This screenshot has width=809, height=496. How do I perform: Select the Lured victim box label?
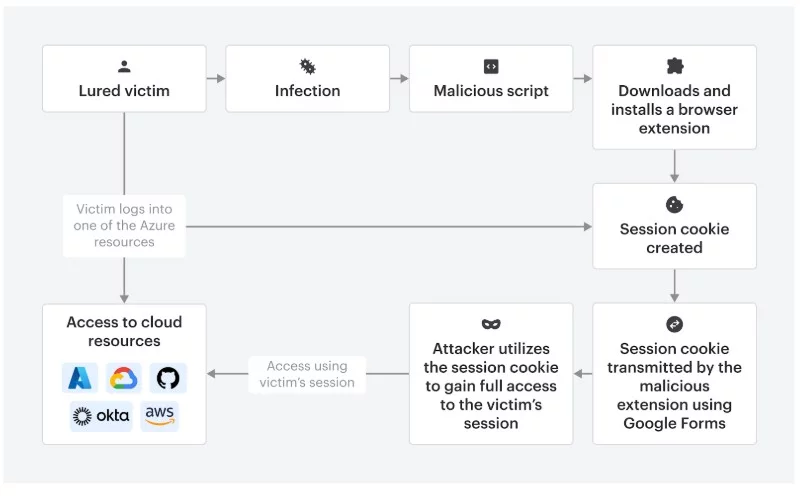coord(124,91)
